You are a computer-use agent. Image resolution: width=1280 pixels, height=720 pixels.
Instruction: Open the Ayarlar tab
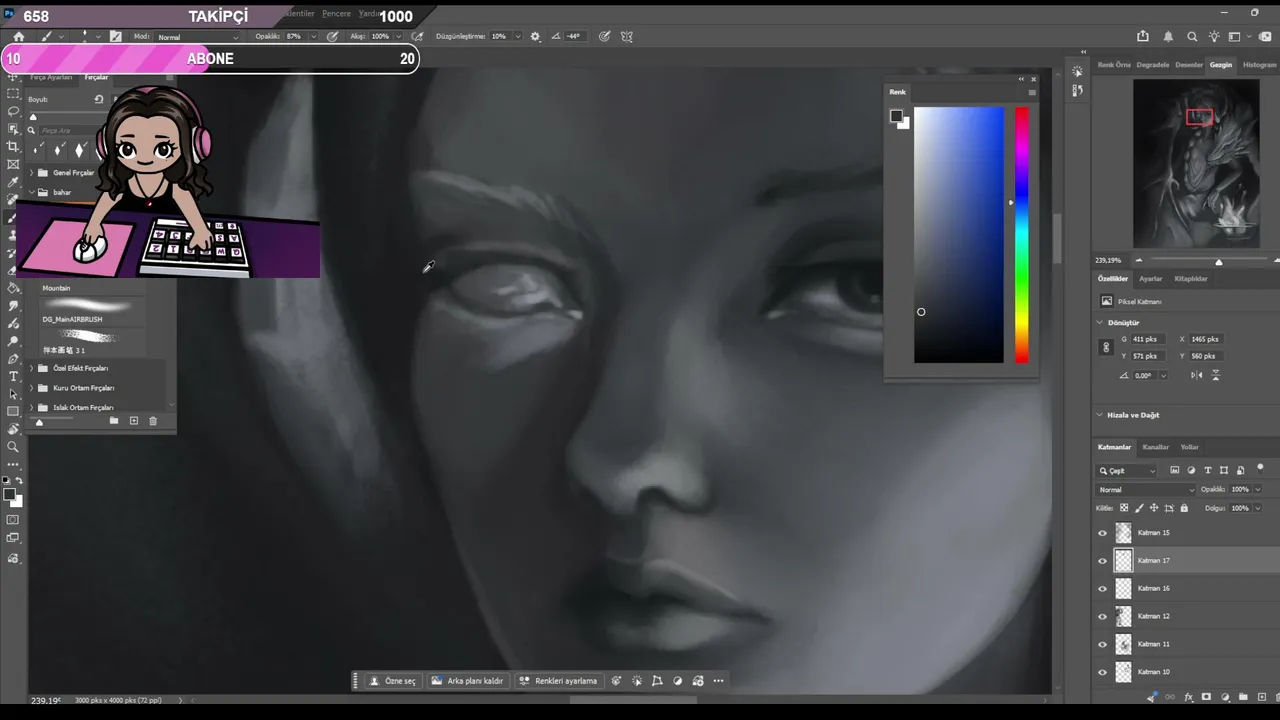(x=1151, y=279)
